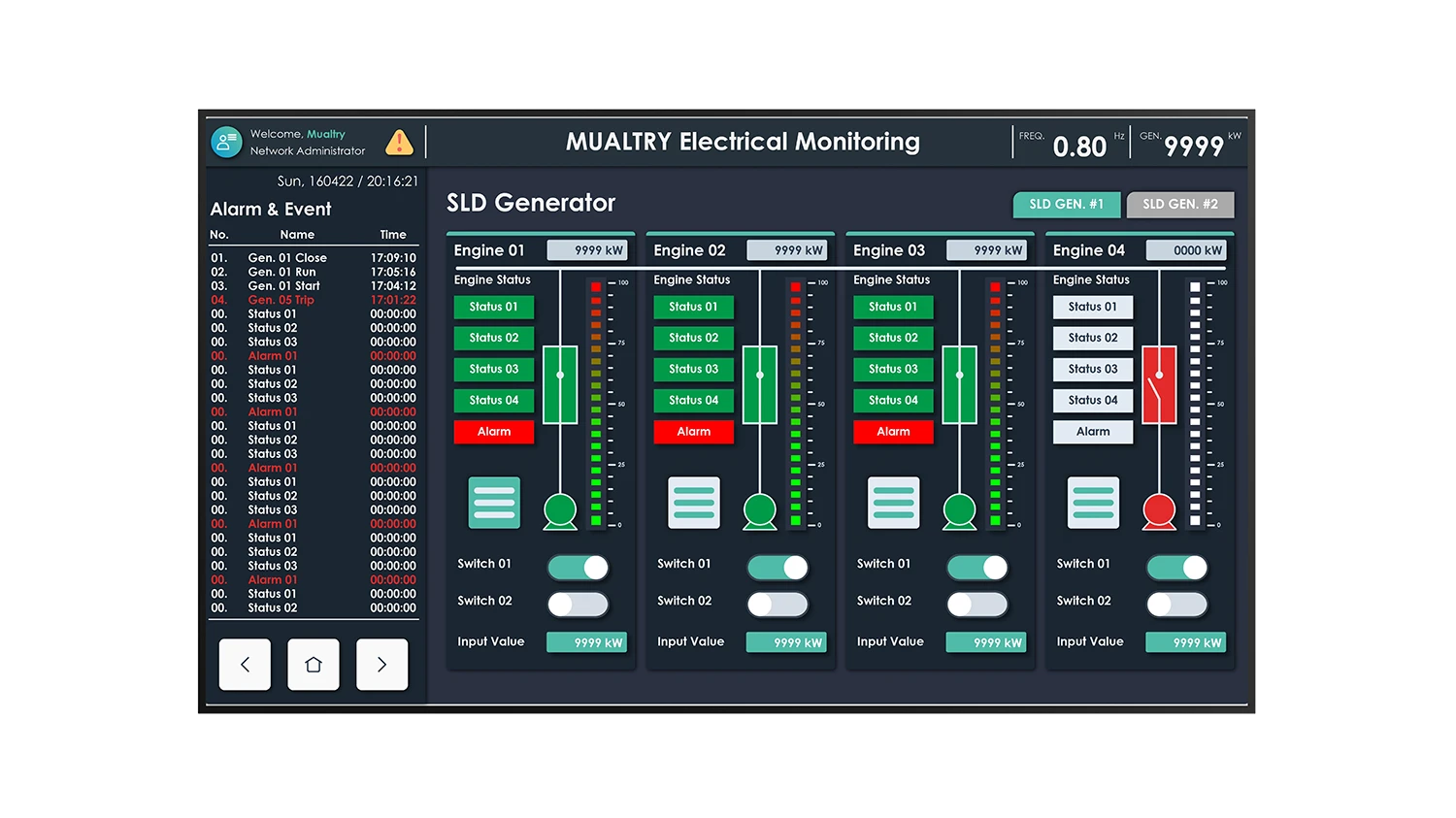Click the user profile avatar icon
This screenshot has width=1456, height=818.
click(226, 143)
